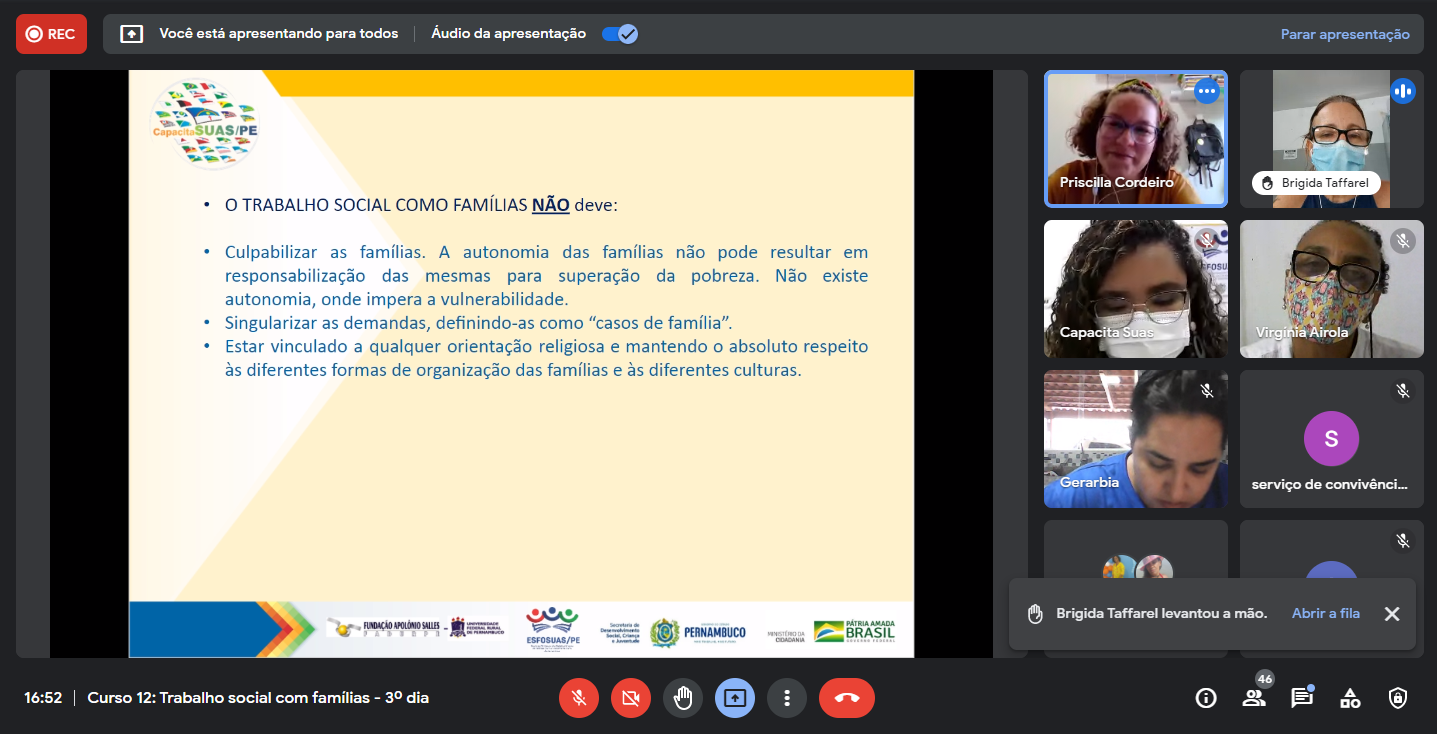Lower hand with raise hand button
The width and height of the screenshot is (1437, 734).
point(683,698)
